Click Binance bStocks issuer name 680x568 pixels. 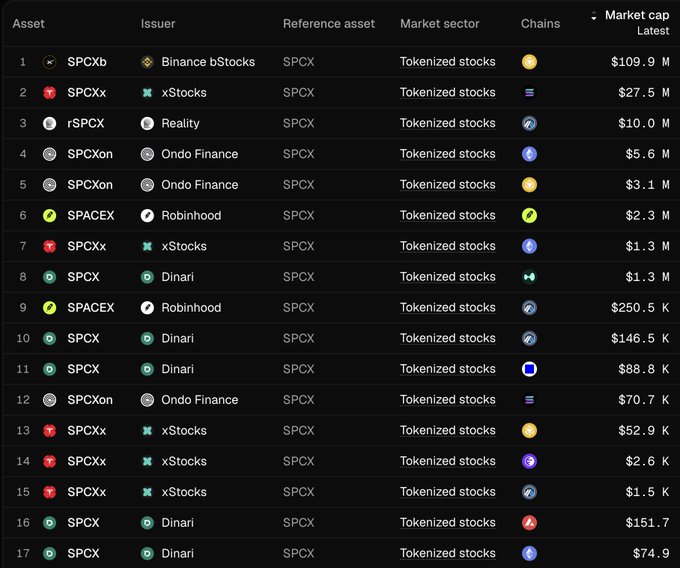[208, 62]
